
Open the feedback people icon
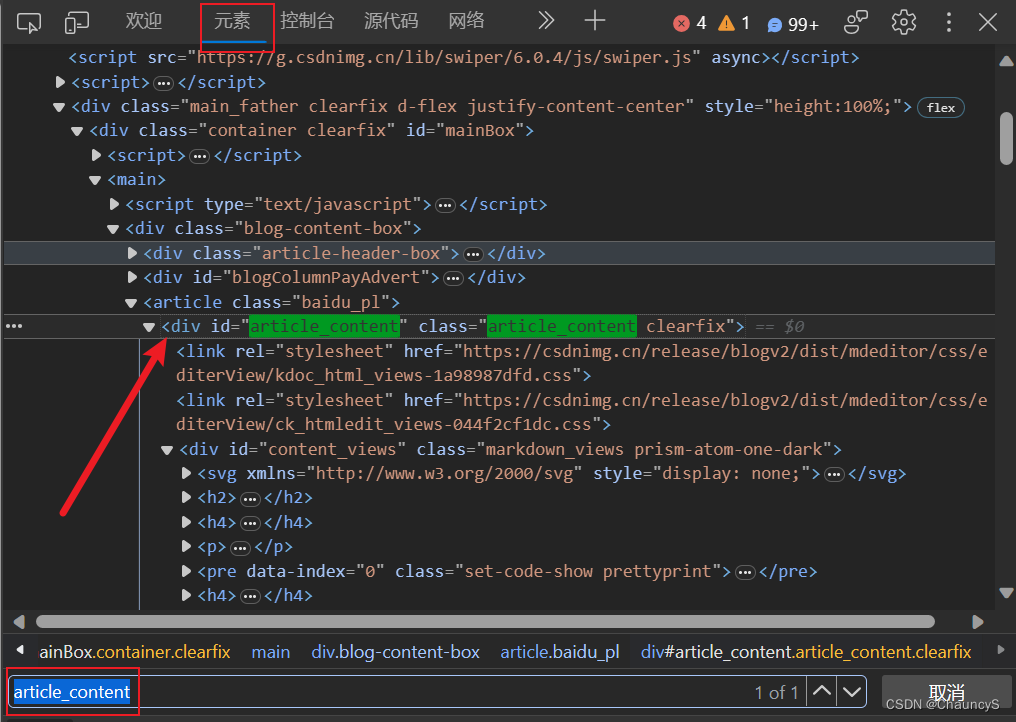pos(855,22)
